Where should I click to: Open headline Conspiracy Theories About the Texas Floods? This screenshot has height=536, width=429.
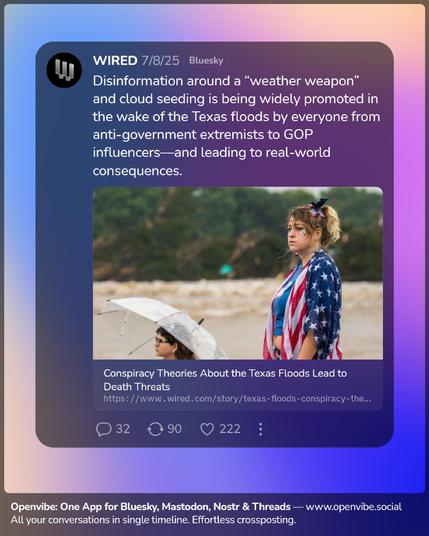(225, 379)
